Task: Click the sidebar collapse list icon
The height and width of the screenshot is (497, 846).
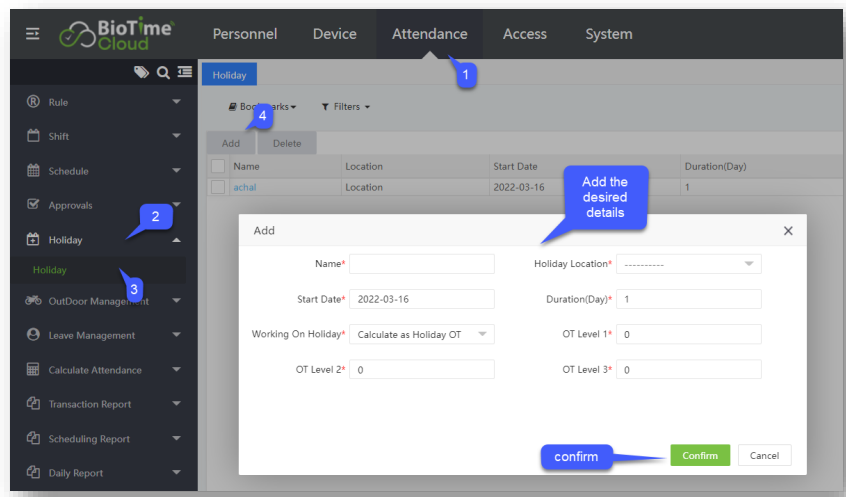Action: (x=184, y=72)
